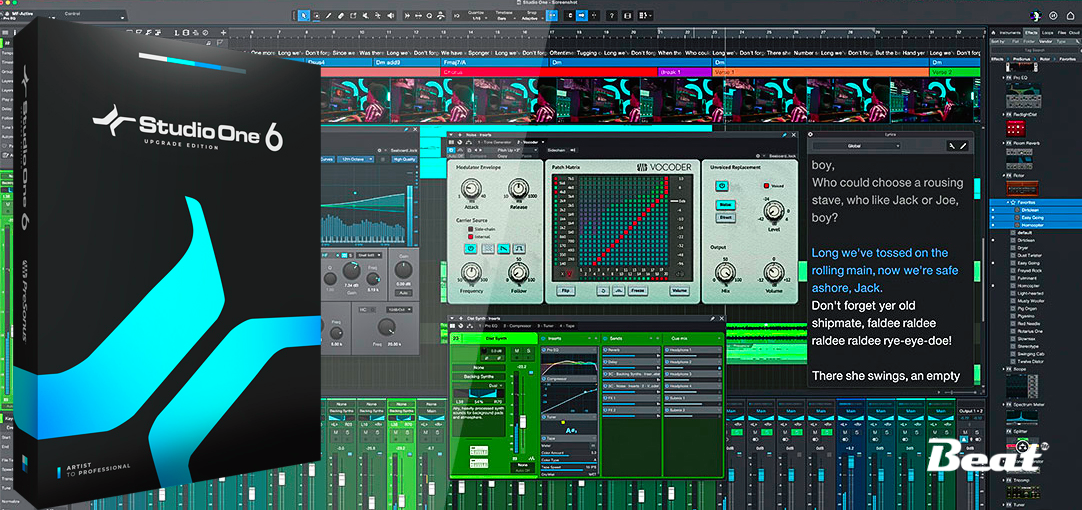Toggle the Side-chain carrier source
This screenshot has width=1082, height=510.
(x=472, y=227)
